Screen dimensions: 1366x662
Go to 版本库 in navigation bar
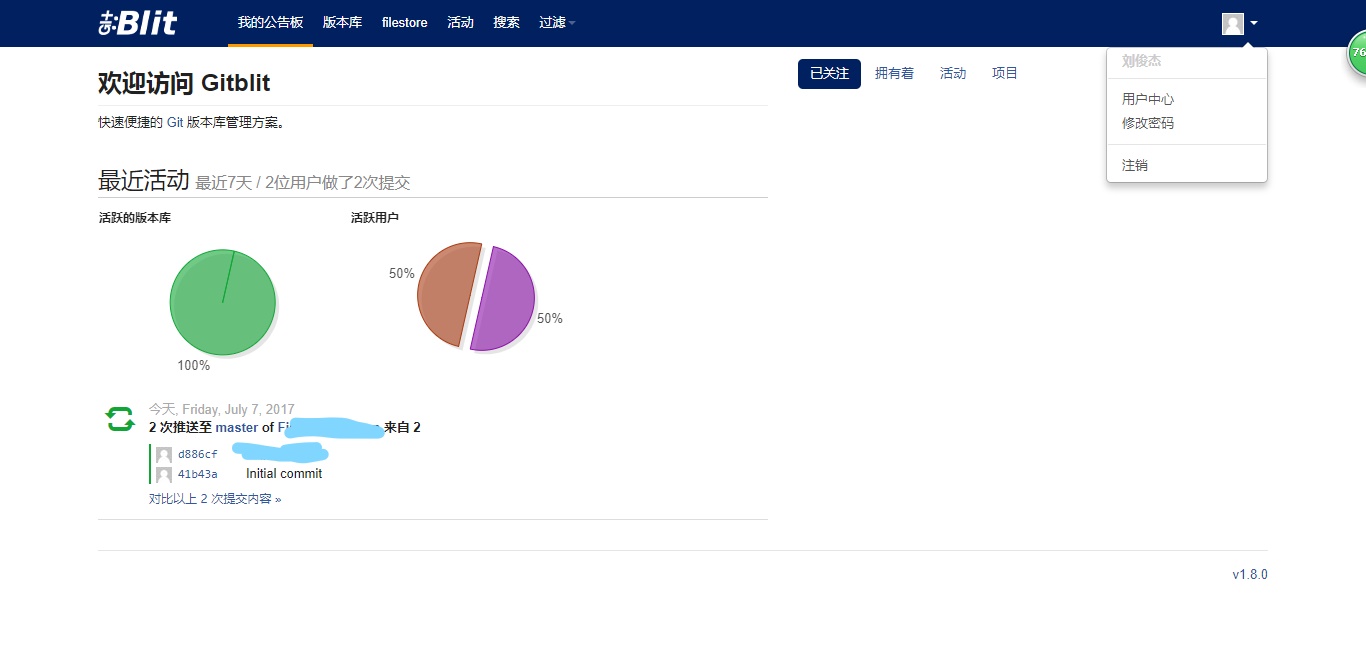(x=342, y=22)
